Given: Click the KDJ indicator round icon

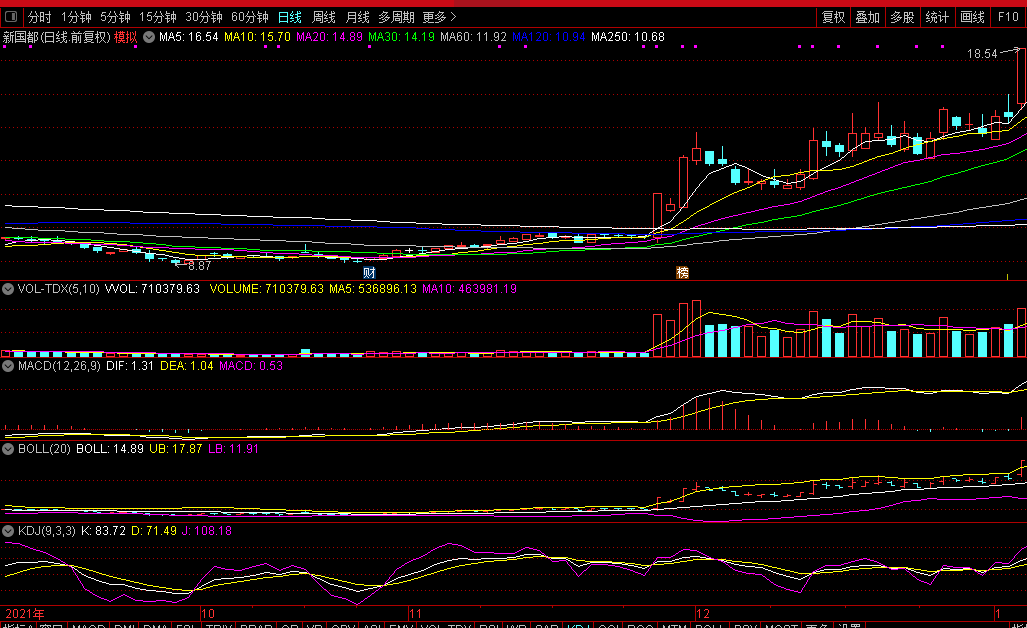Looking at the screenshot, I should point(8,531).
